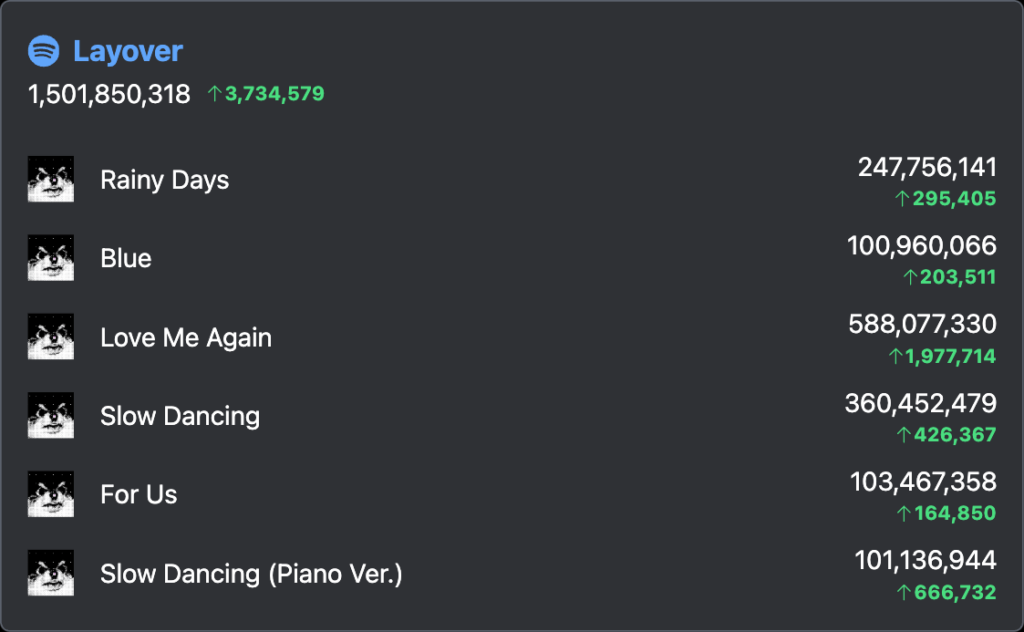Click the For Us cover thumbnail

click(51, 494)
